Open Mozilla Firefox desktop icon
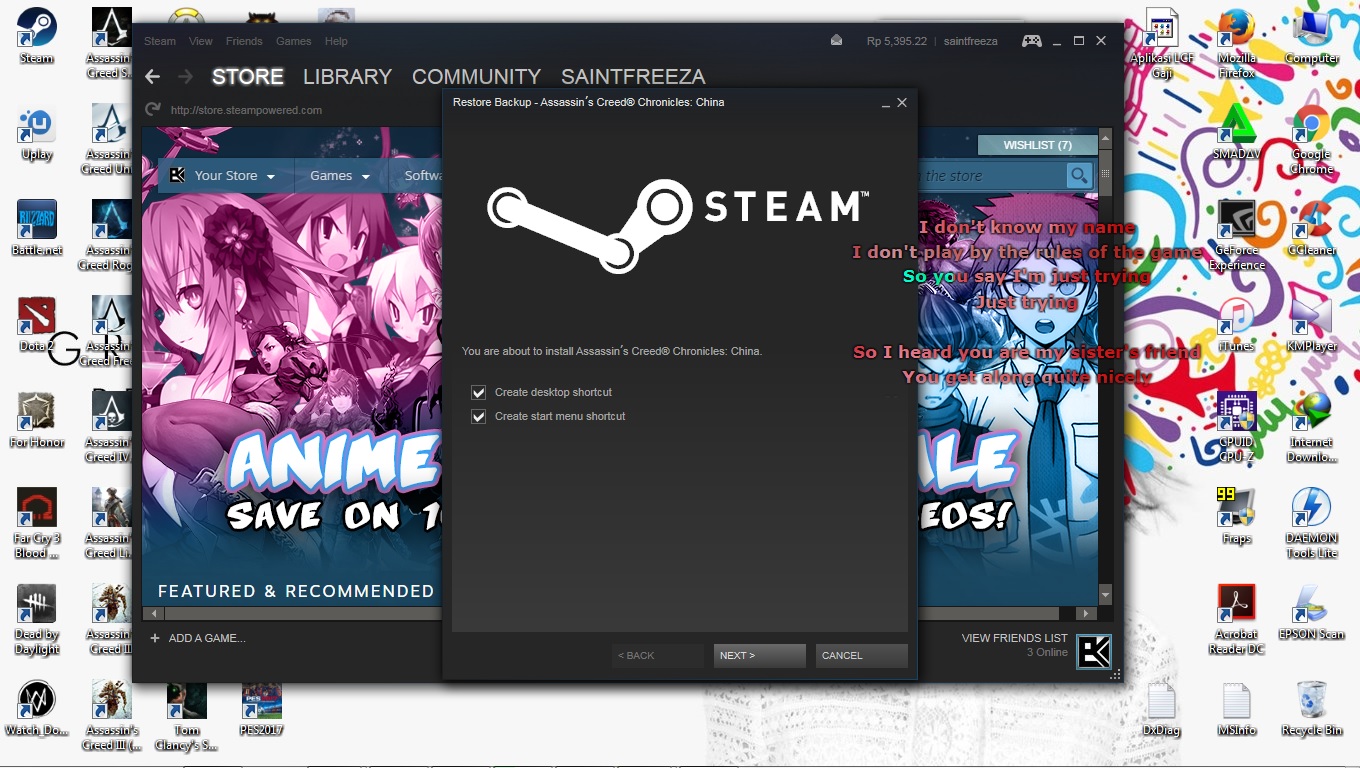The width and height of the screenshot is (1360, 768). (x=1237, y=43)
